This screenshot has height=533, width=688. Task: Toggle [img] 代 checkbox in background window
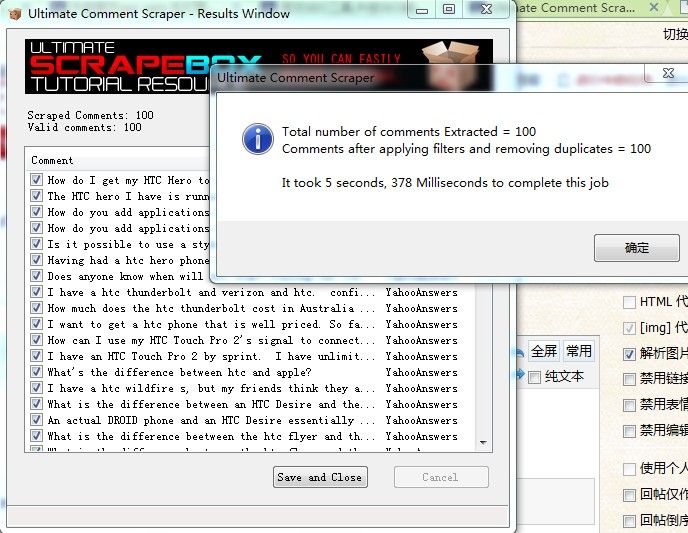point(629,328)
